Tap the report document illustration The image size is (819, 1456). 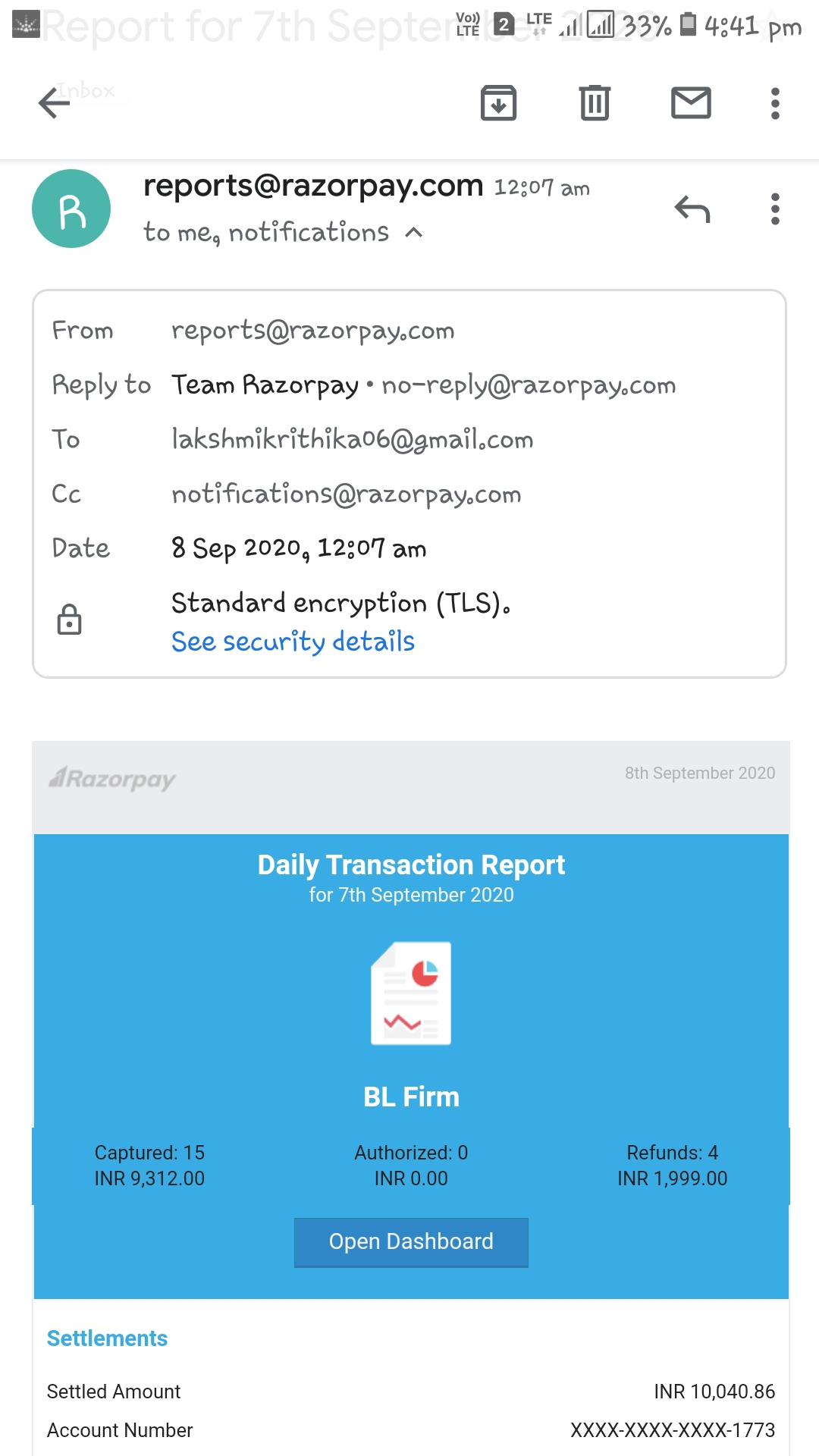(x=411, y=993)
